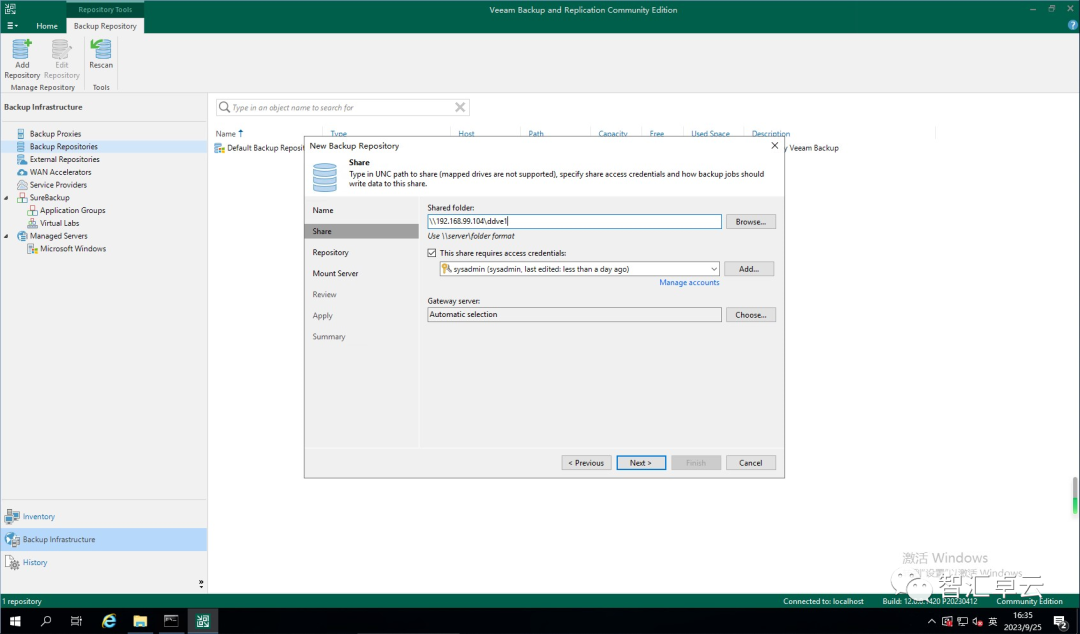Select Virtual Labs tree node
The width and height of the screenshot is (1080, 634).
(x=59, y=223)
